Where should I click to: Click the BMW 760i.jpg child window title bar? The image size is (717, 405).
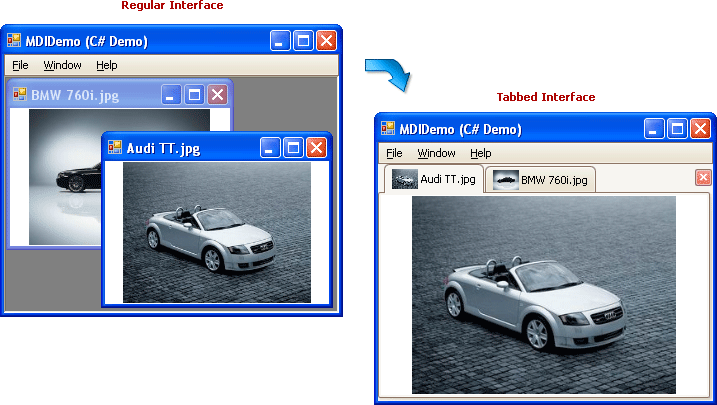(119, 95)
